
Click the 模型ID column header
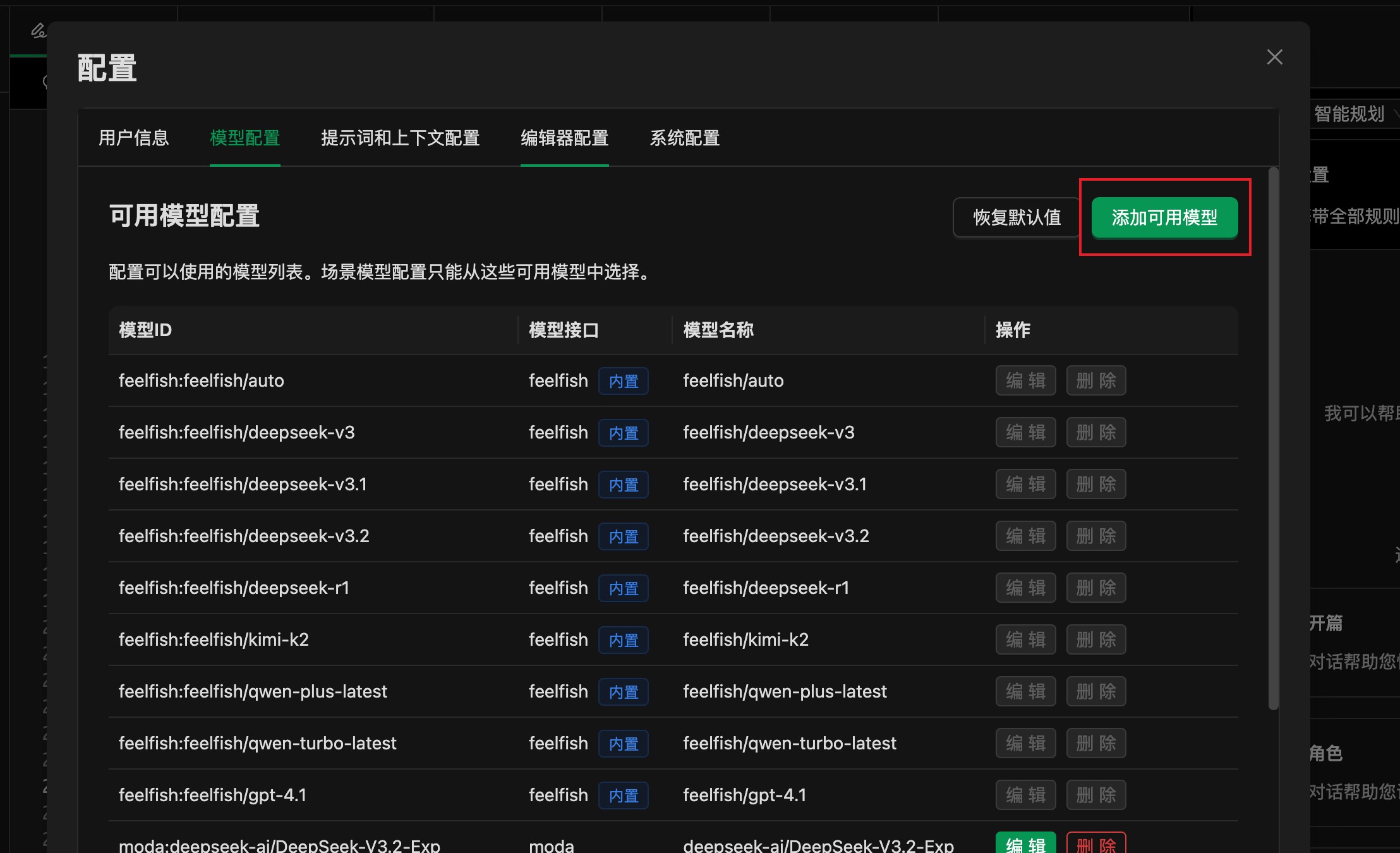(145, 330)
